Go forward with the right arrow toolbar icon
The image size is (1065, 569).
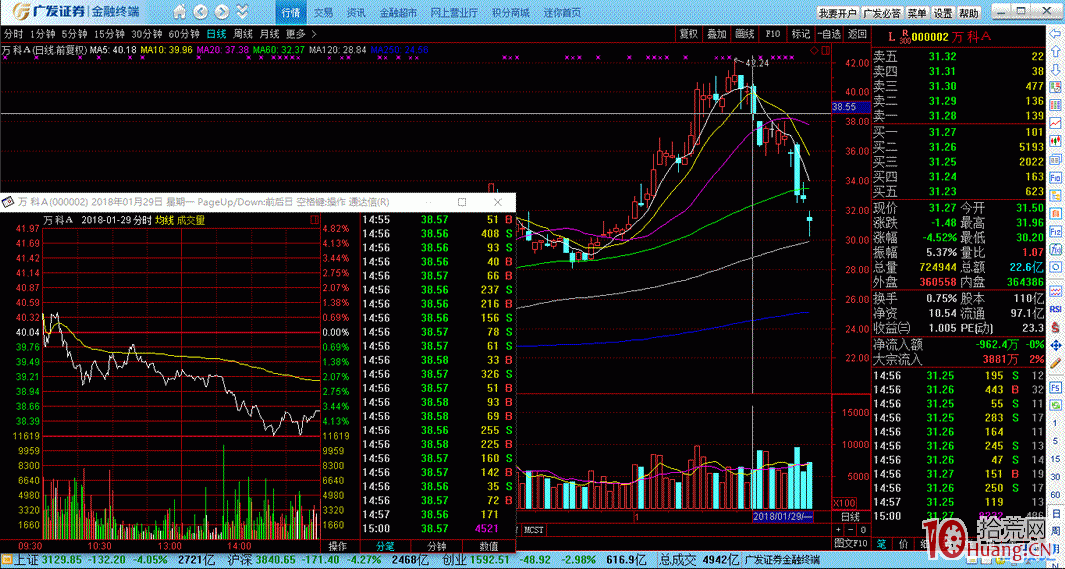(221, 12)
